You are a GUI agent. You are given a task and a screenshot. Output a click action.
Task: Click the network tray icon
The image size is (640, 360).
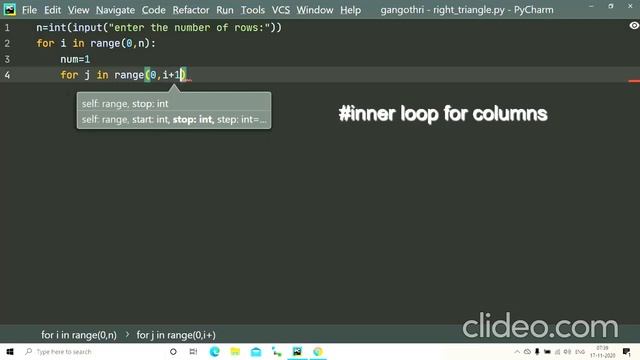click(x=558, y=351)
